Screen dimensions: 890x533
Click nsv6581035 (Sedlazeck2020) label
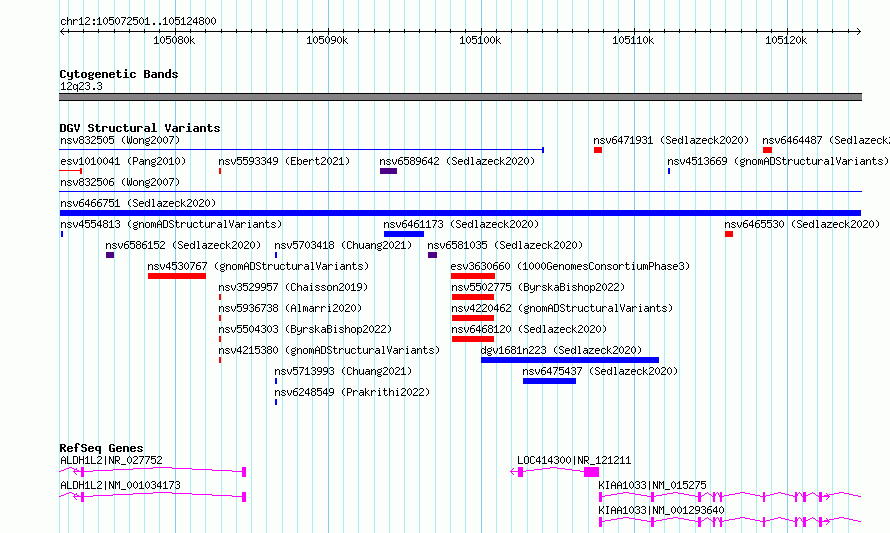pos(505,245)
